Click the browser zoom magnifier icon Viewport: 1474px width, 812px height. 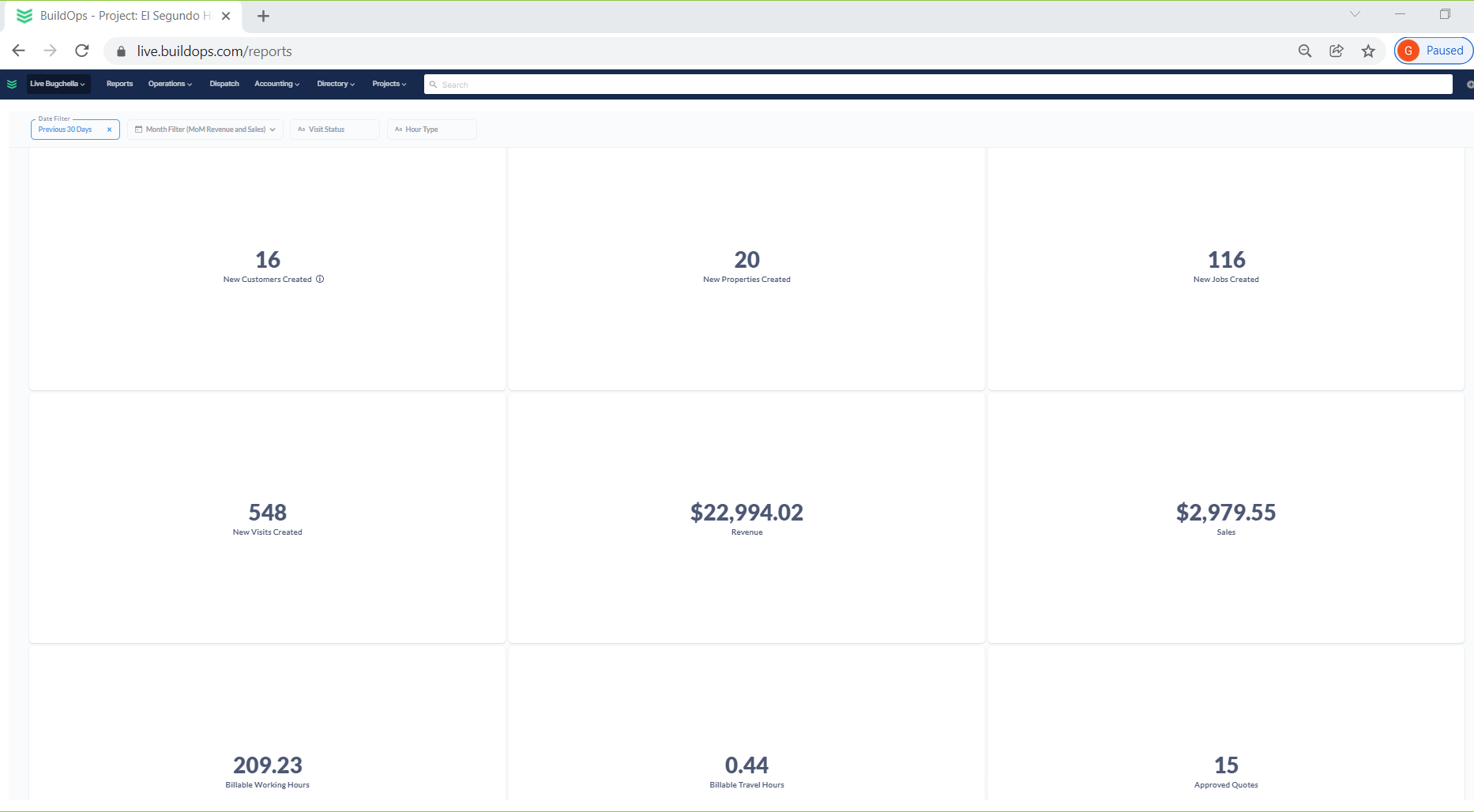click(1305, 51)
